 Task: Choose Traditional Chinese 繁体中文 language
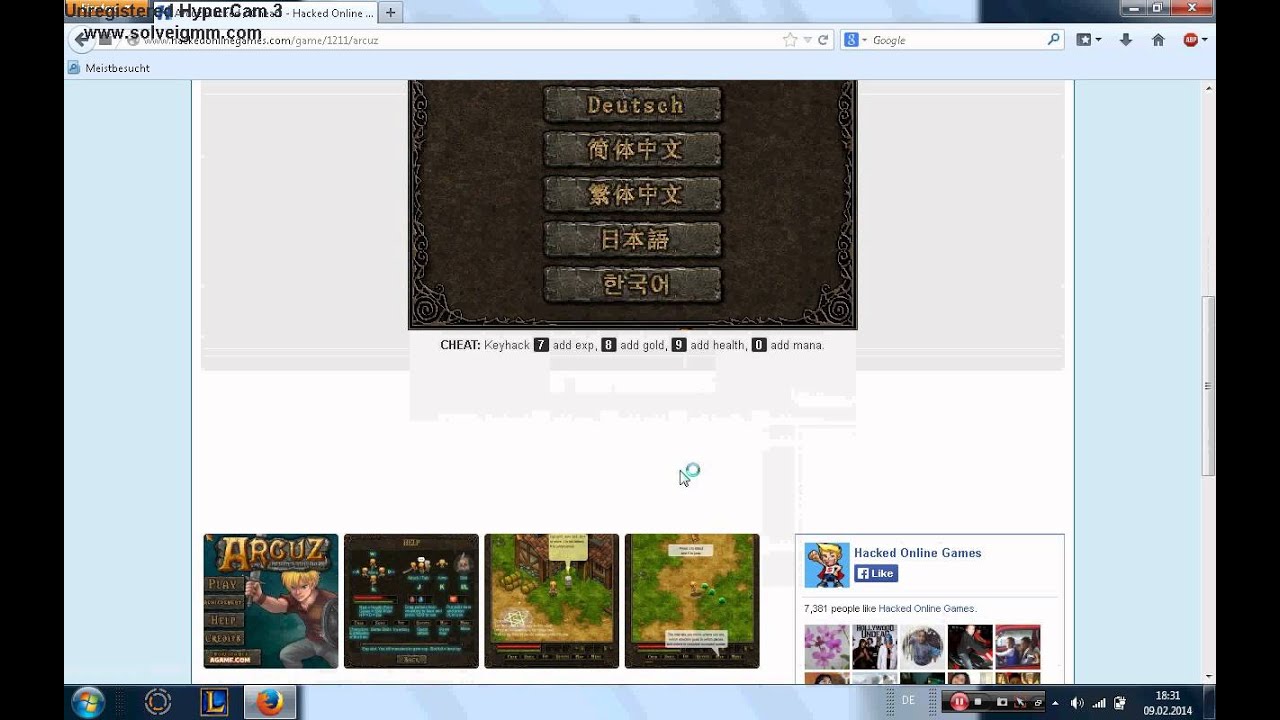tap(632, 195)
